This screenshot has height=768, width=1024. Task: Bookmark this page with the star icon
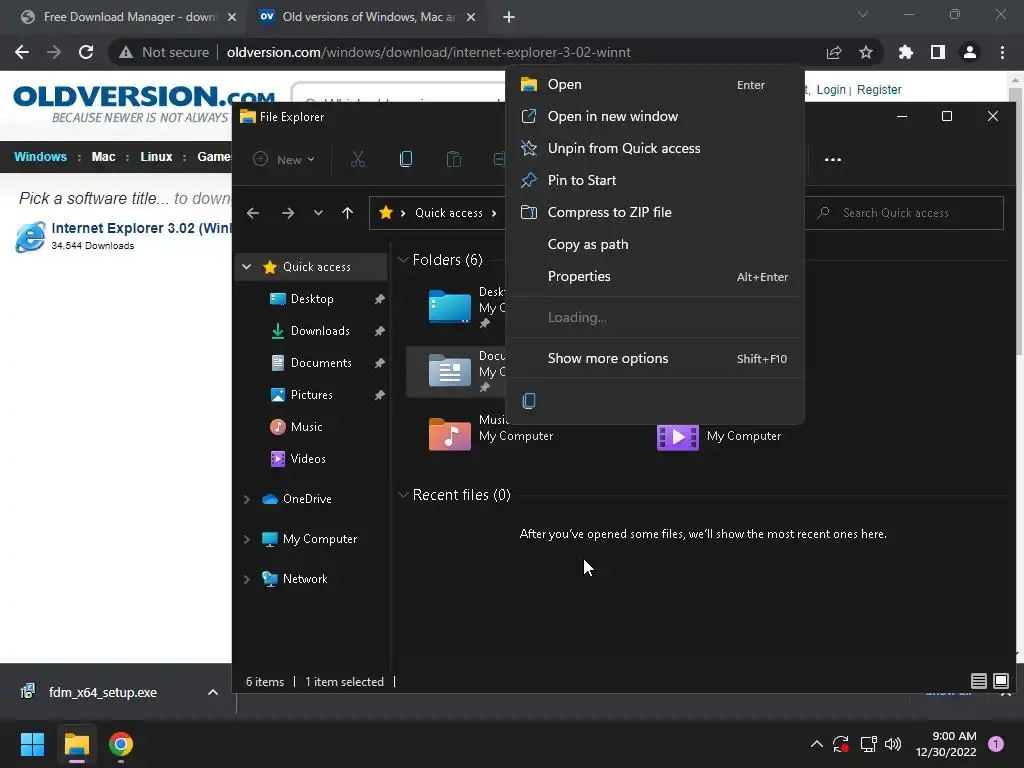(866, 52)
